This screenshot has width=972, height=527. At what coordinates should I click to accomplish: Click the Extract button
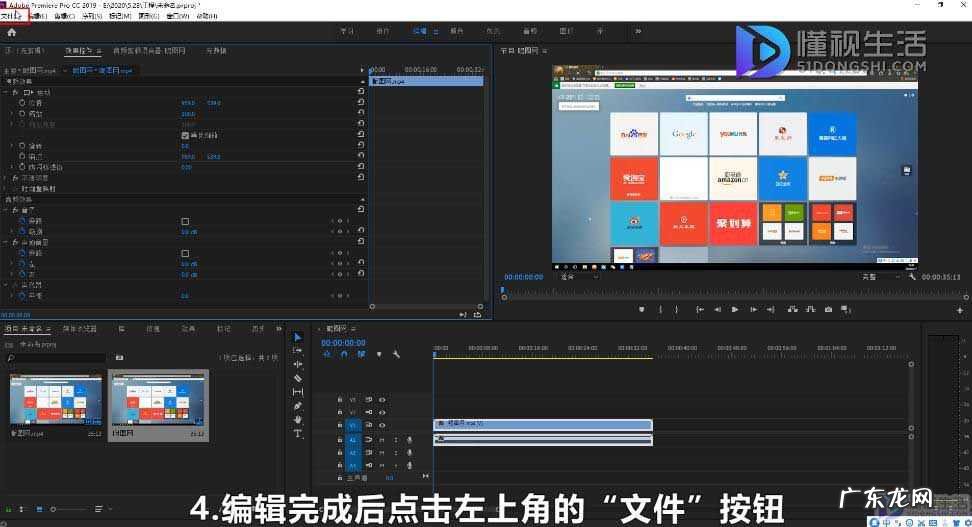810,309
